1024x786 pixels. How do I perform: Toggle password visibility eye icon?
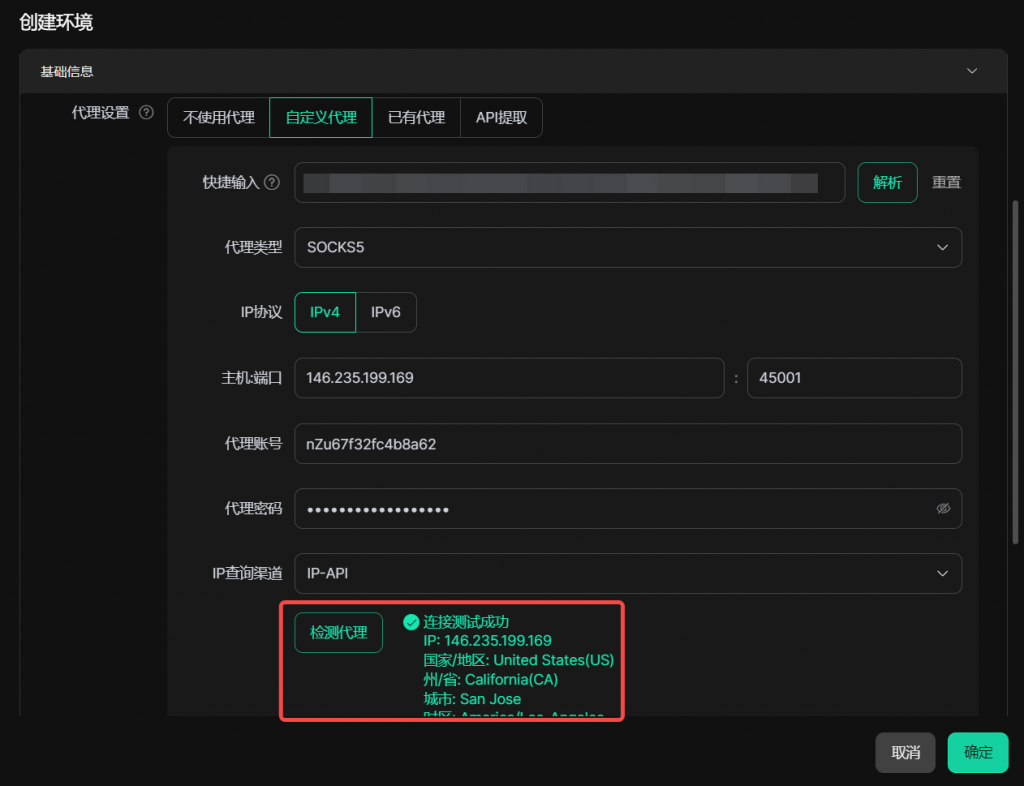(942, 509)
